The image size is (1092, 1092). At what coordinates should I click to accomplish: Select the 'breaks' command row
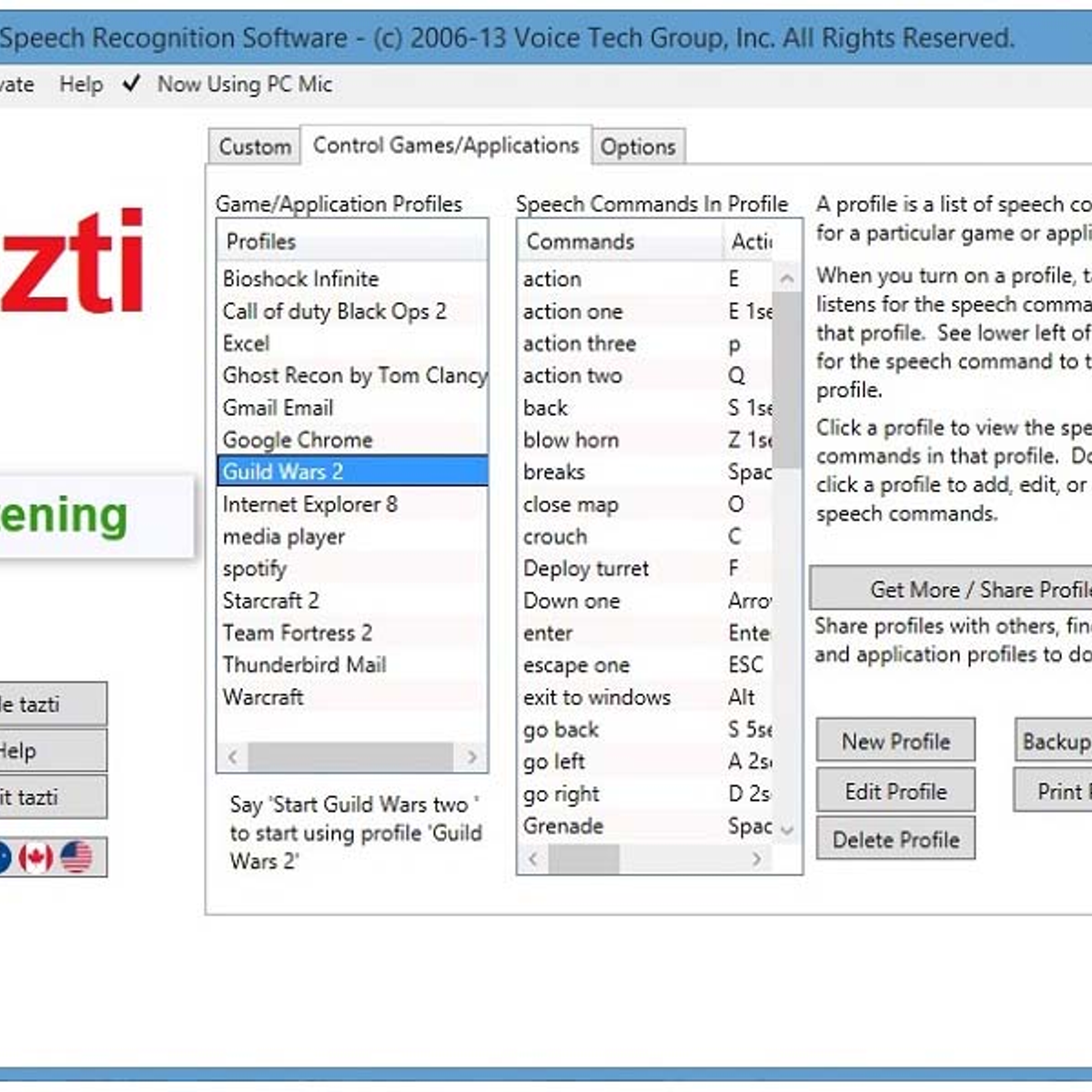[x=645, y=471]
